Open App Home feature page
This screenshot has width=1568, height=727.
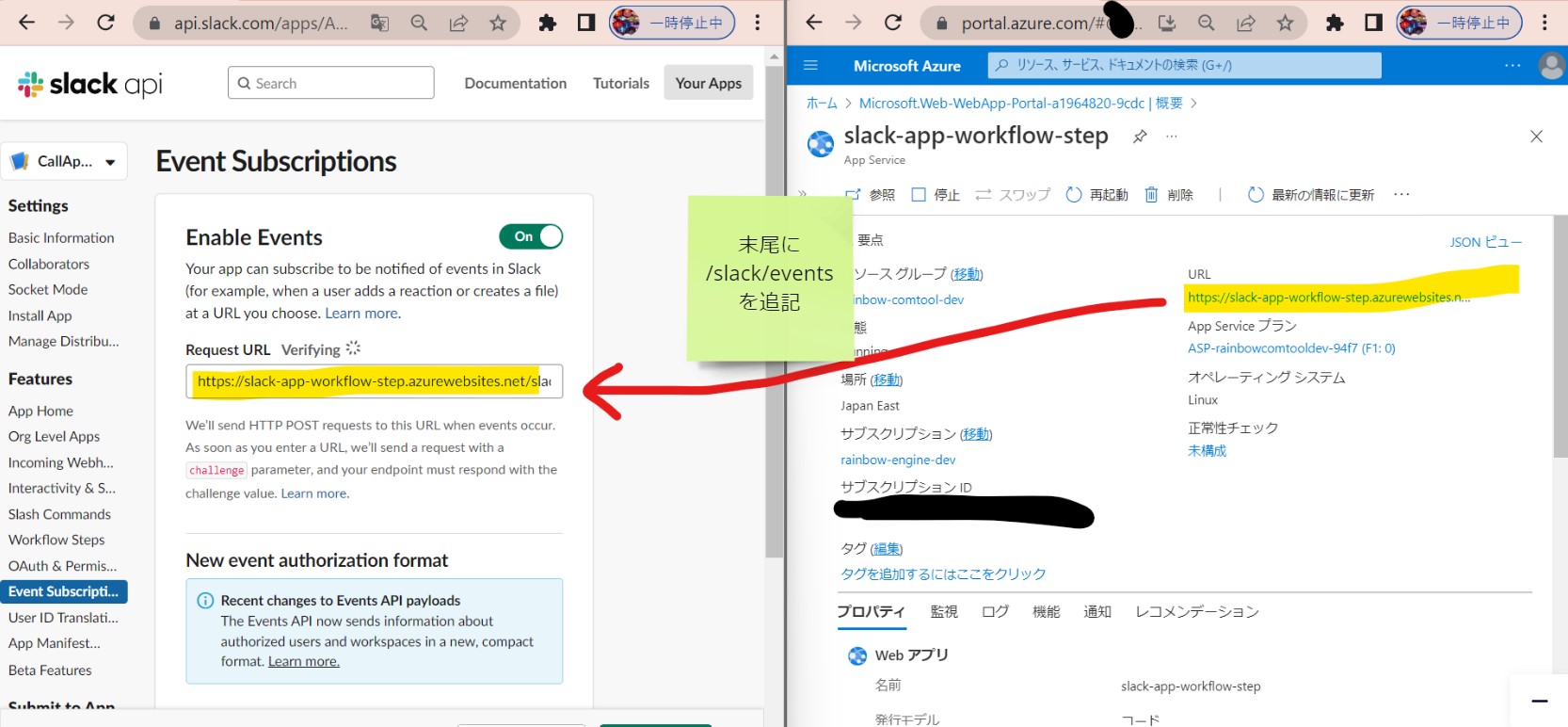(40, 412)
